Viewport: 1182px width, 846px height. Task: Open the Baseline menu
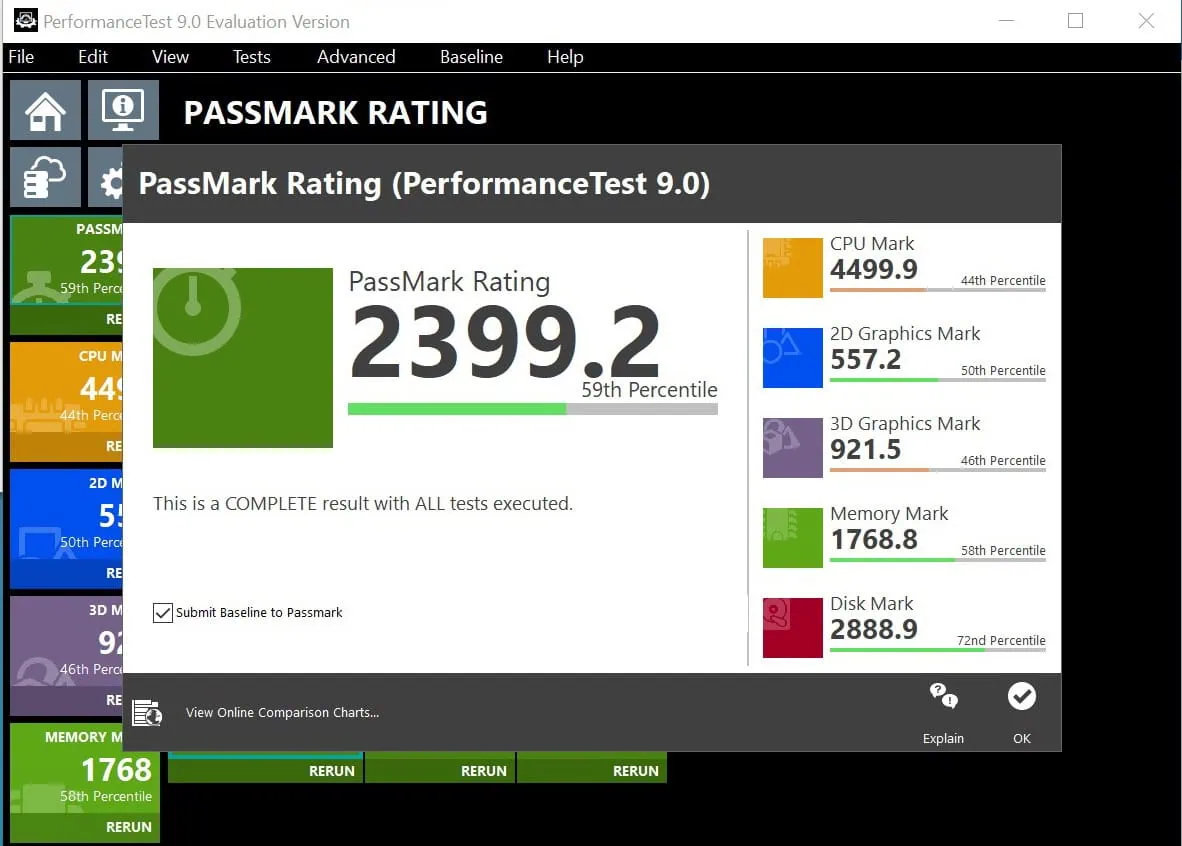click(x=471, y=57)
